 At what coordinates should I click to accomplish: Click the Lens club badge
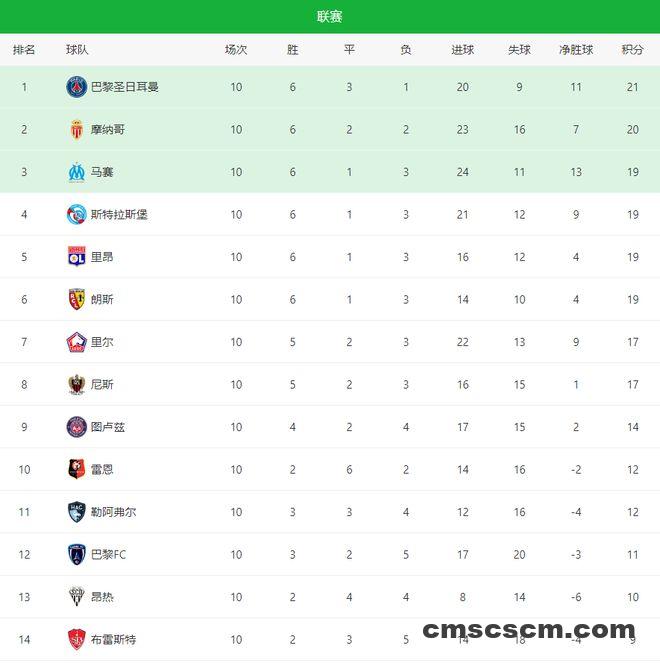coord(77,299)
